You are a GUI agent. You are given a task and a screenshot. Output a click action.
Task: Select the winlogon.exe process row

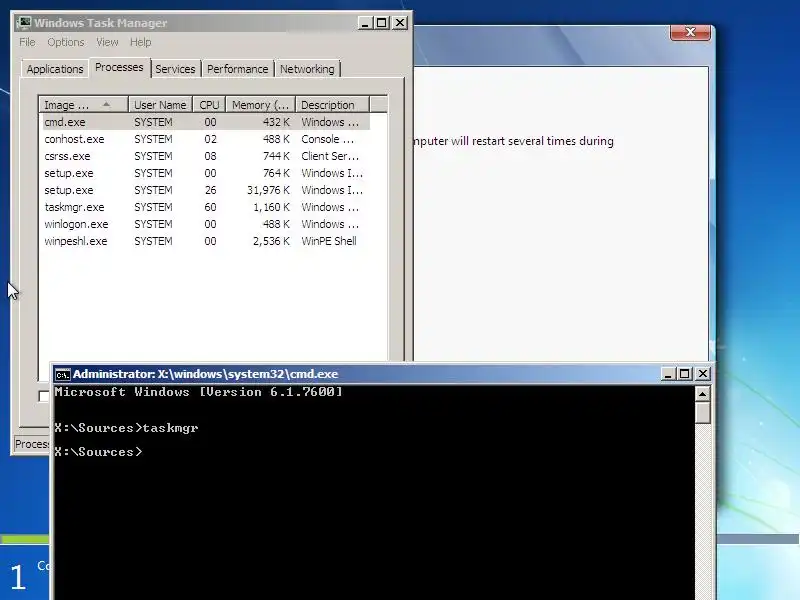point(206,224)
